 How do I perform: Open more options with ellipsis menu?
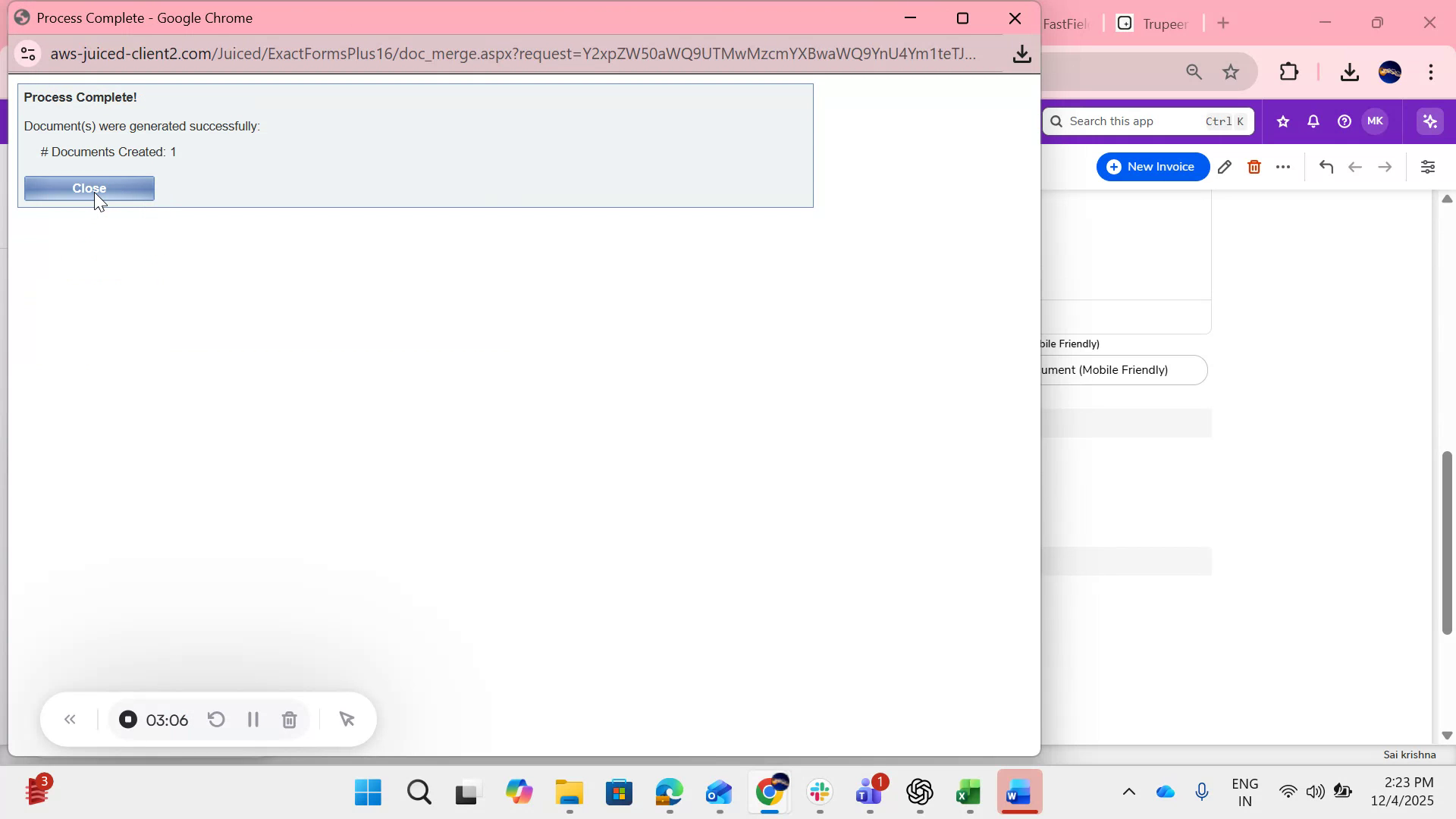tap(1283, 167)
